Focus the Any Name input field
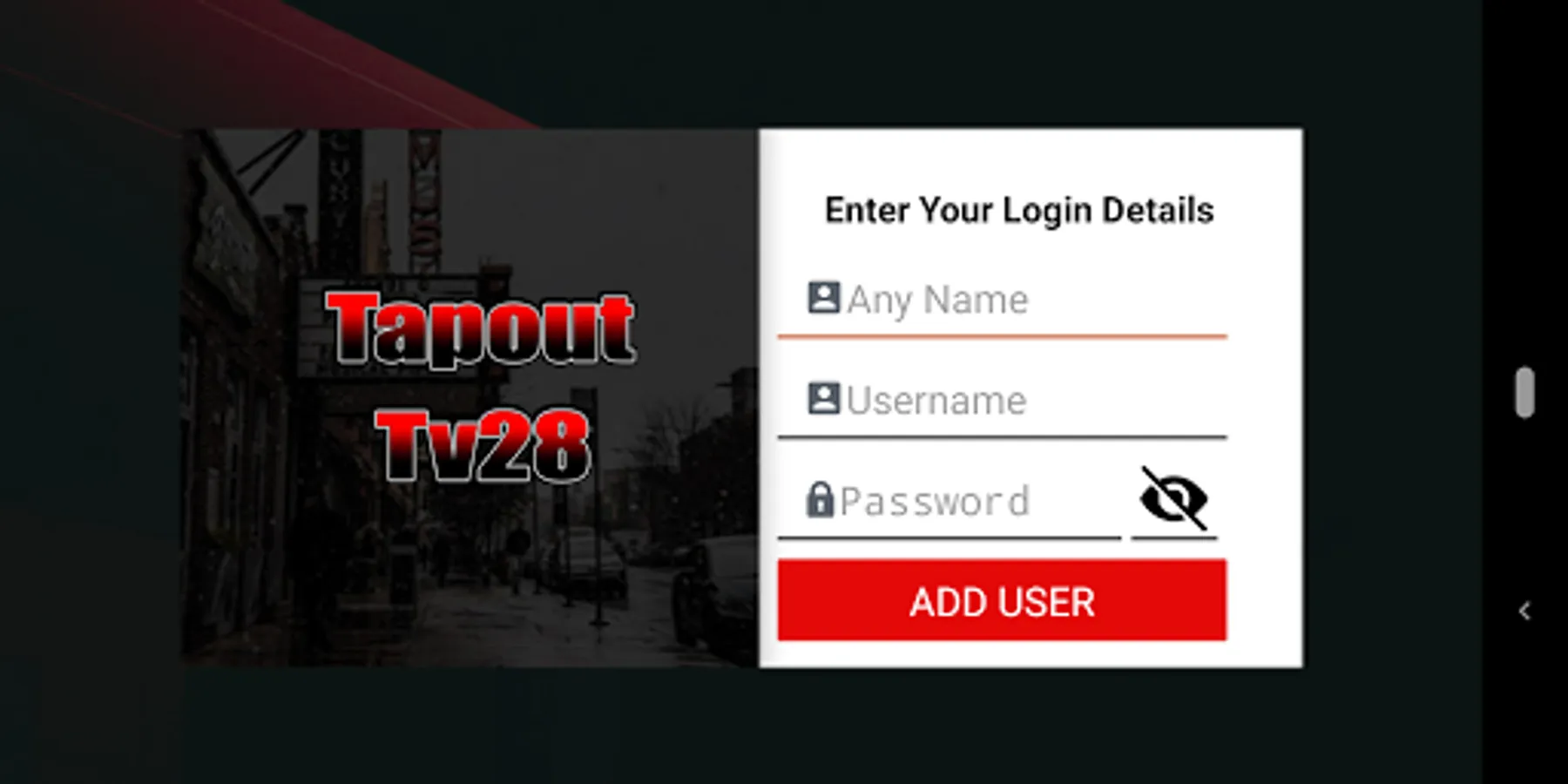 click(1002, 301)
